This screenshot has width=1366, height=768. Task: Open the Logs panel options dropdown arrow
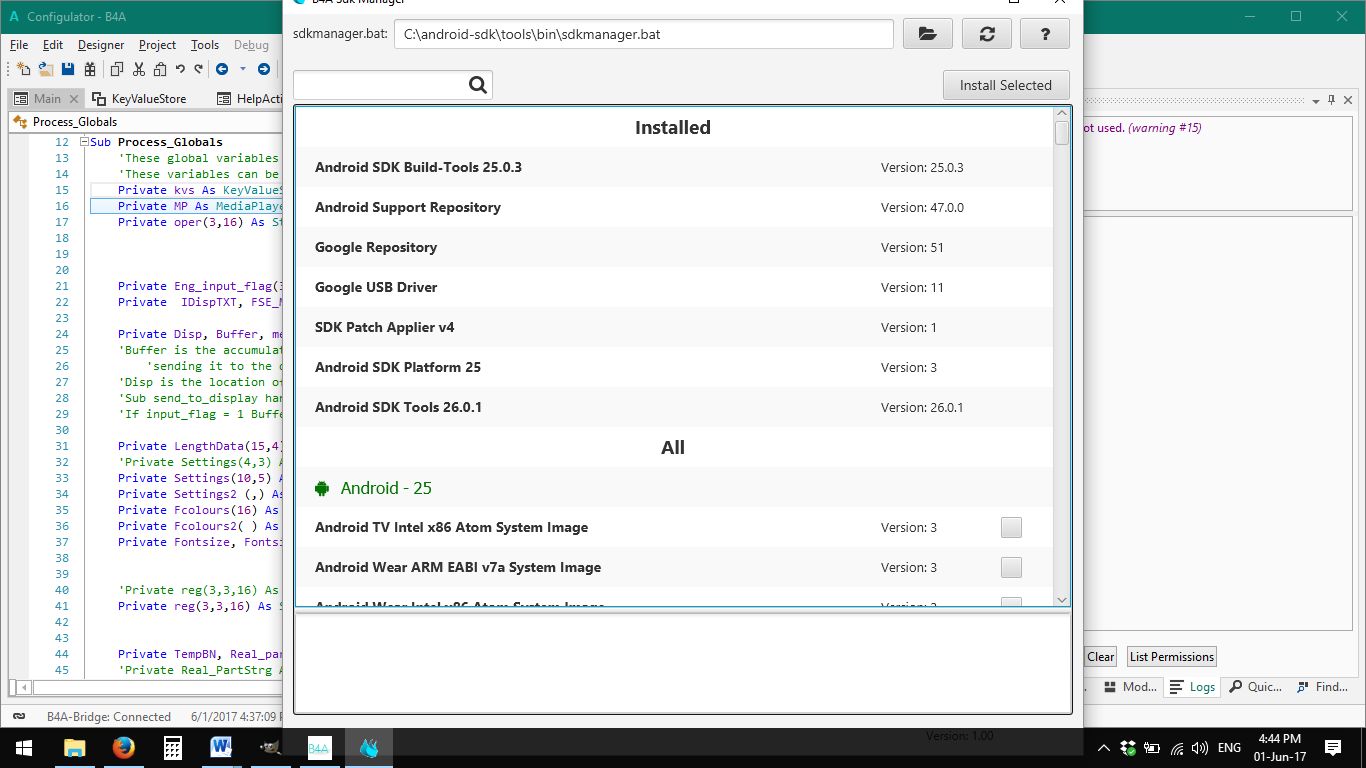(1316, 100)
